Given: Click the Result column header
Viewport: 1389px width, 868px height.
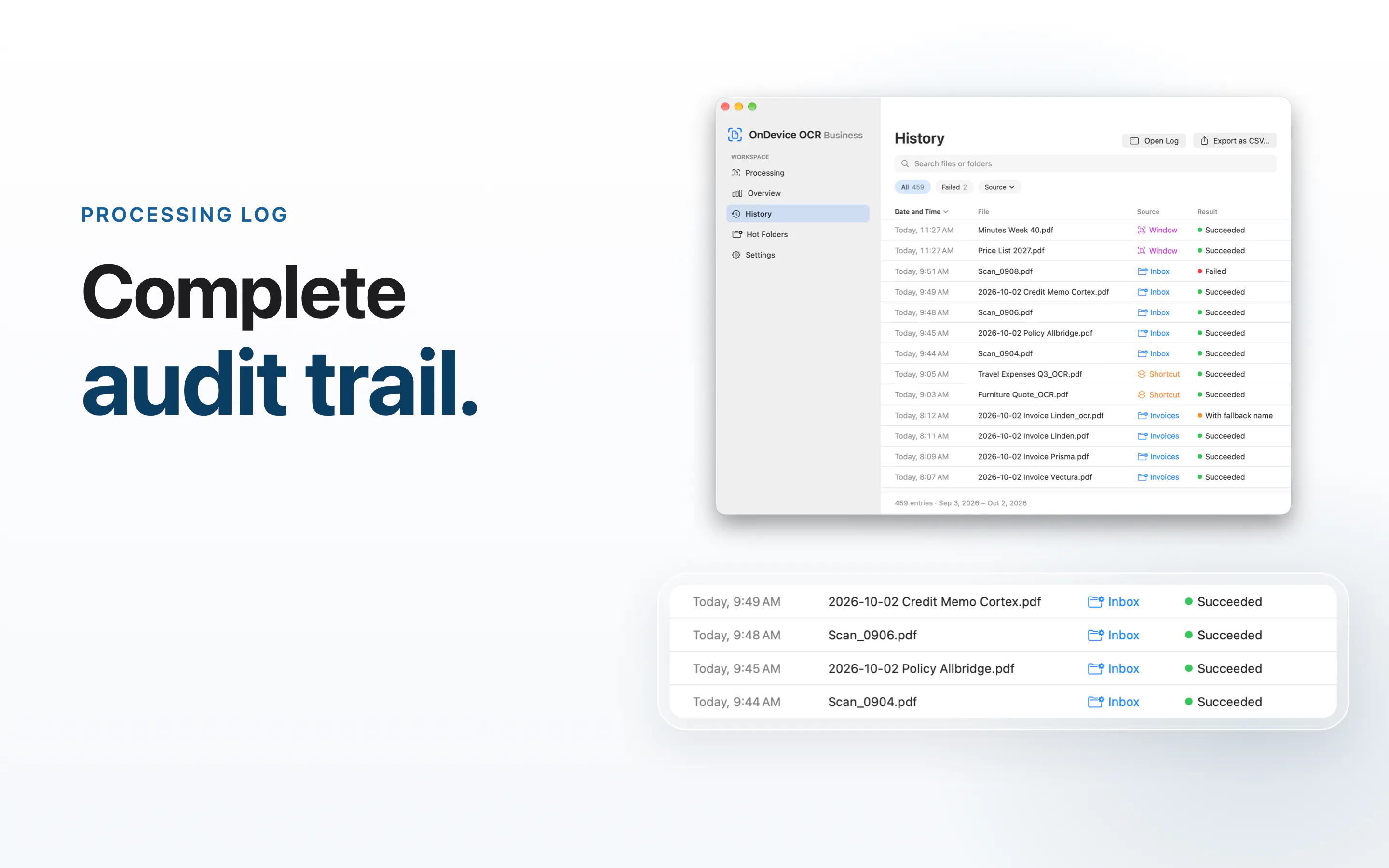Looking at the screenshot, I should 1207,212.
